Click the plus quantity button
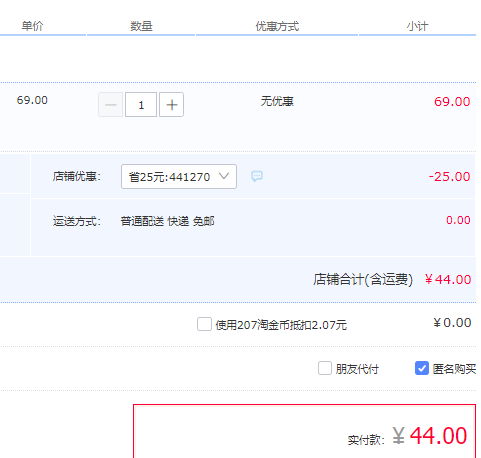 point(171,105)
